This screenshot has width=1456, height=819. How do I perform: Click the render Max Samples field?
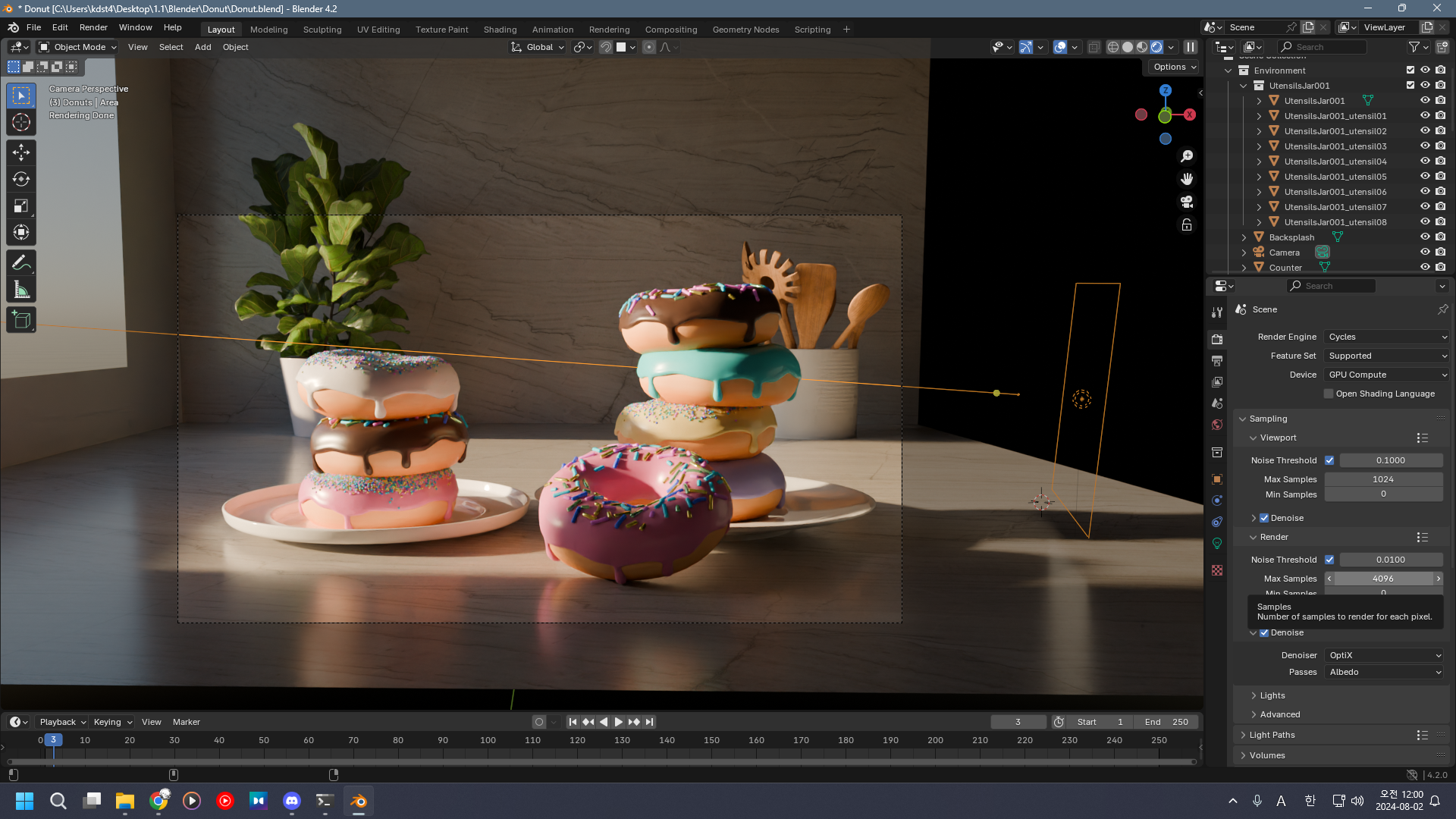[x=1383, y=579]
